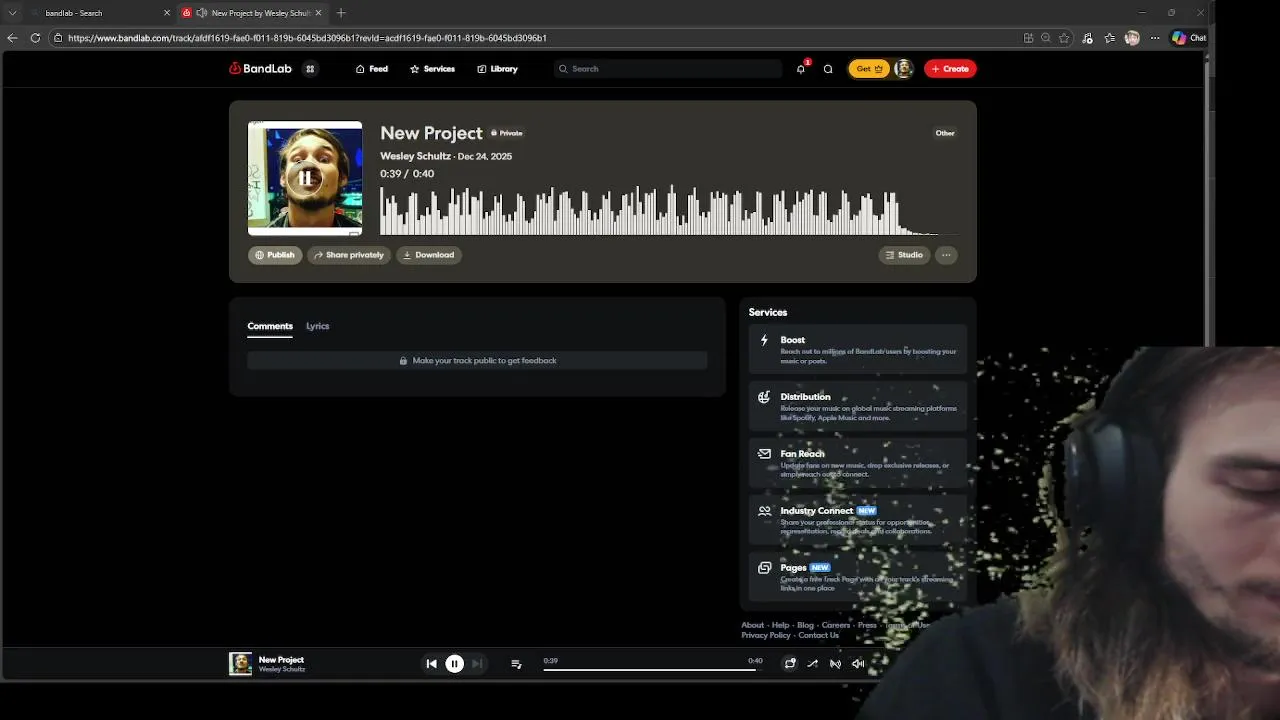Open the Help footer link

coord(780,625)
